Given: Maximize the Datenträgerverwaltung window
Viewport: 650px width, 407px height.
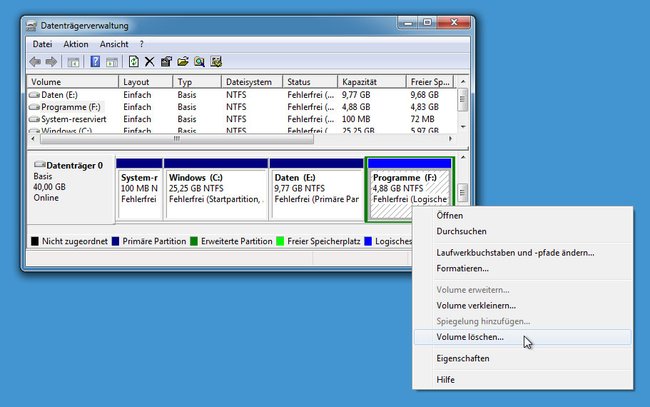Looking at the screenshot, I should click(x=427, y=23).
